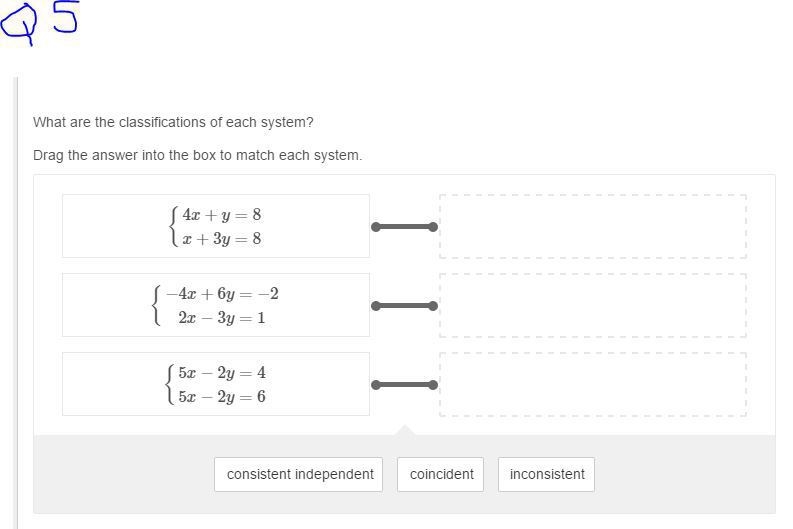Click the empty drop box for 5x − 2y = 4 system
Screen dimensions: 793x529
pos(593,384)
